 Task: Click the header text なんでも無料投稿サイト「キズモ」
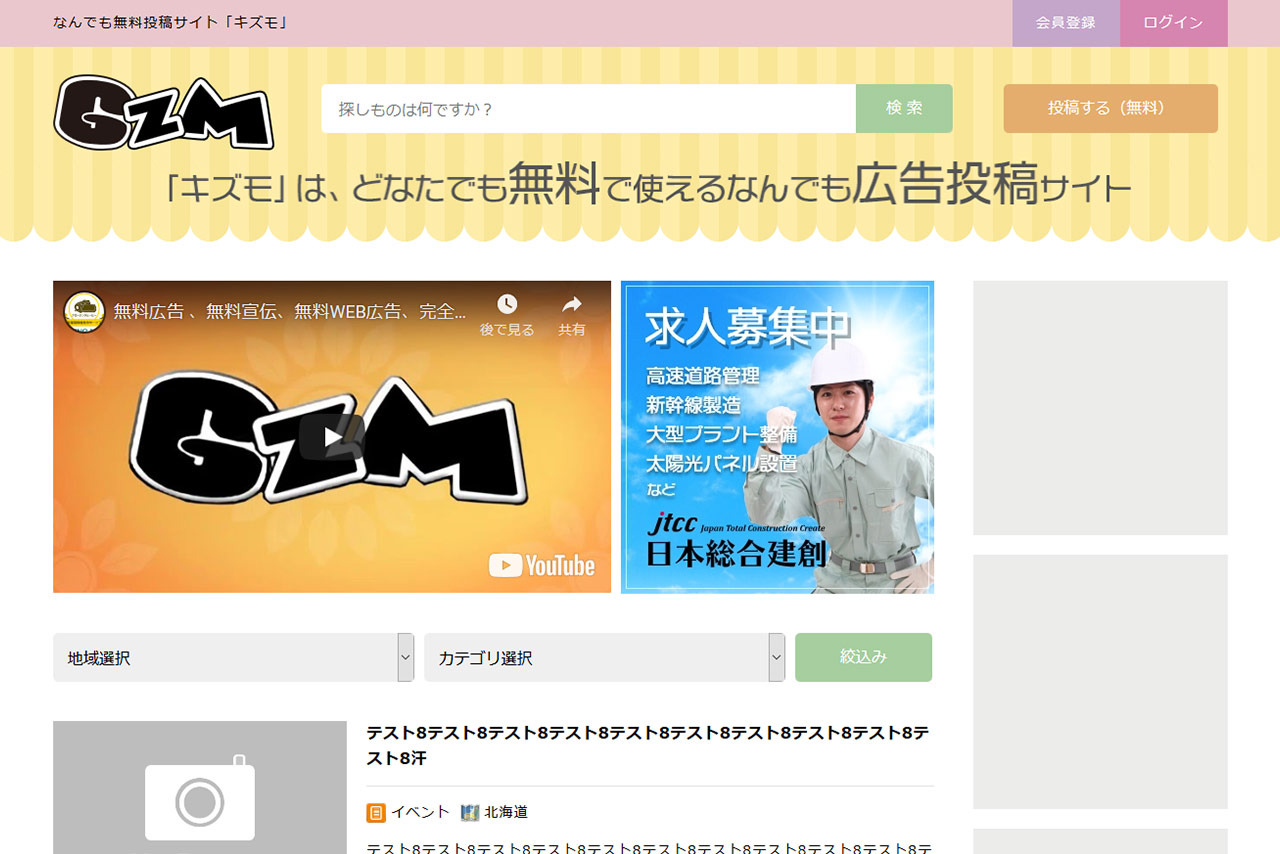pyautogui.click(x=171, y=22)
